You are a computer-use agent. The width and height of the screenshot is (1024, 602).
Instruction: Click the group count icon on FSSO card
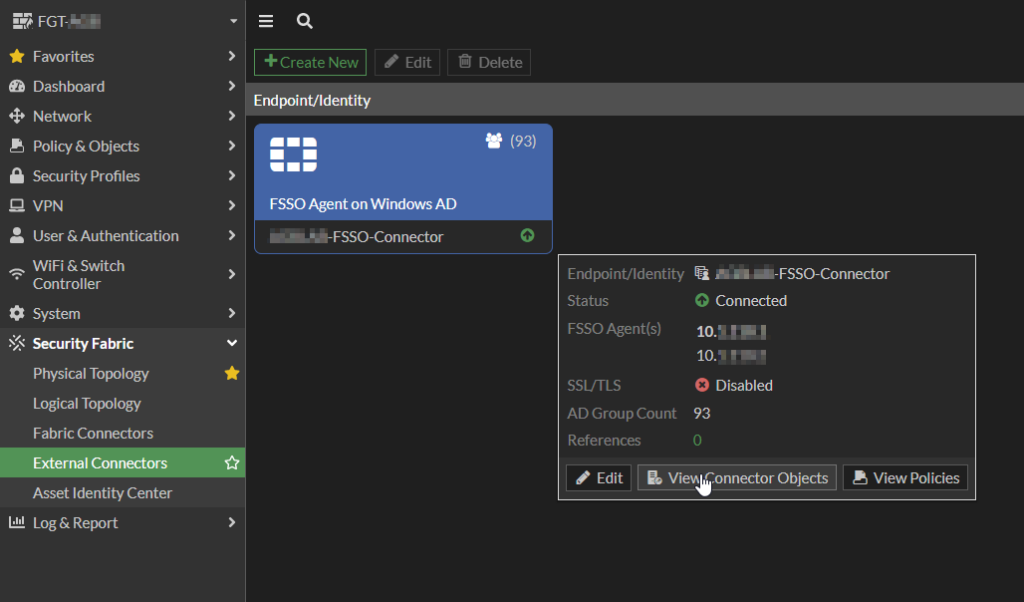(496, 142)
